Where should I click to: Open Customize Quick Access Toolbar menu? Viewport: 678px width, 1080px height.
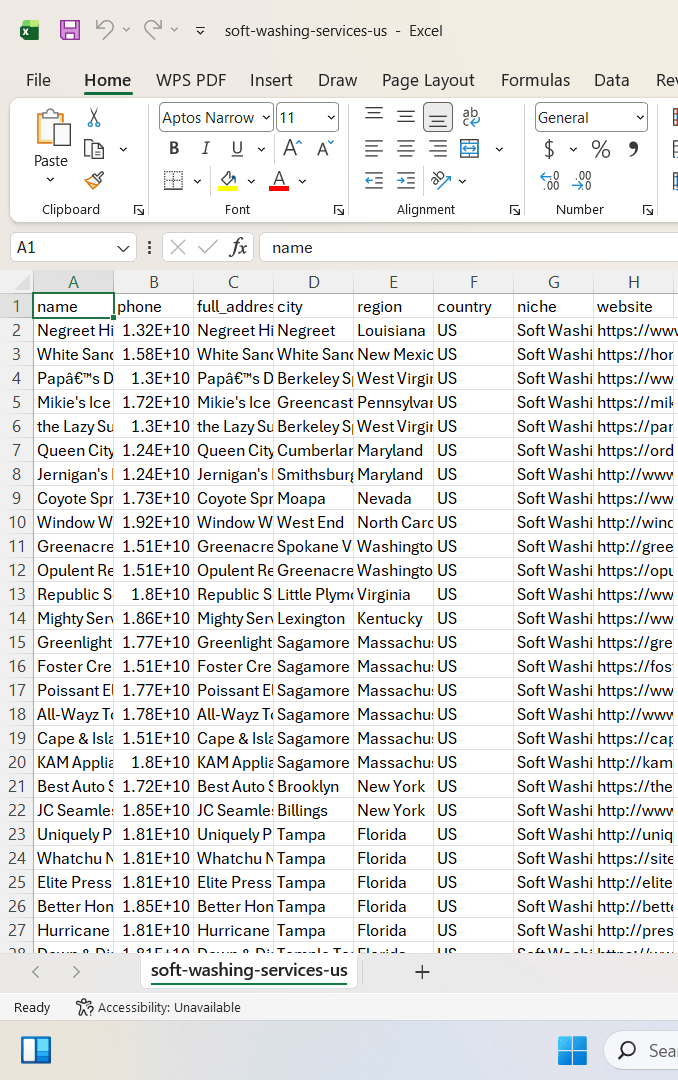click(x=201, y=31)
